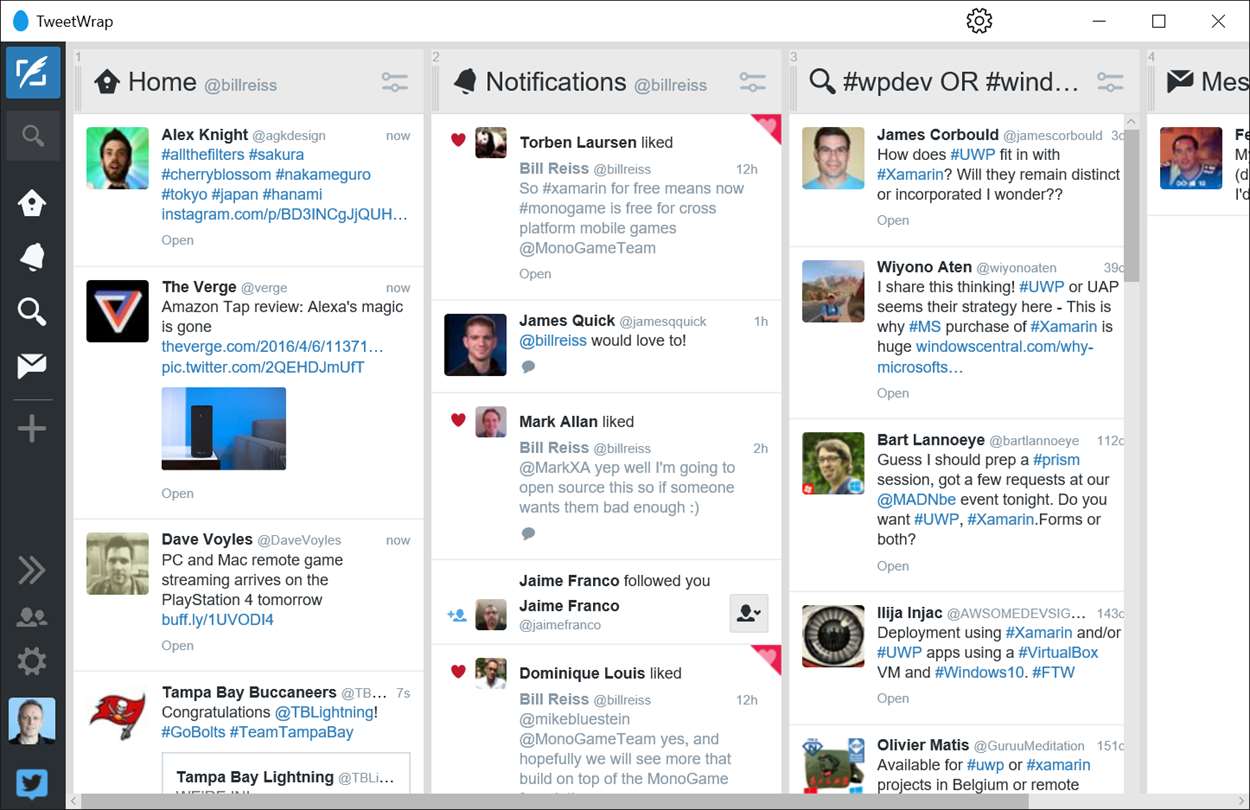1250x810 pixels.
Task: Click Tampa Bay Buccaneers avatar
Action: click(117, 716)
